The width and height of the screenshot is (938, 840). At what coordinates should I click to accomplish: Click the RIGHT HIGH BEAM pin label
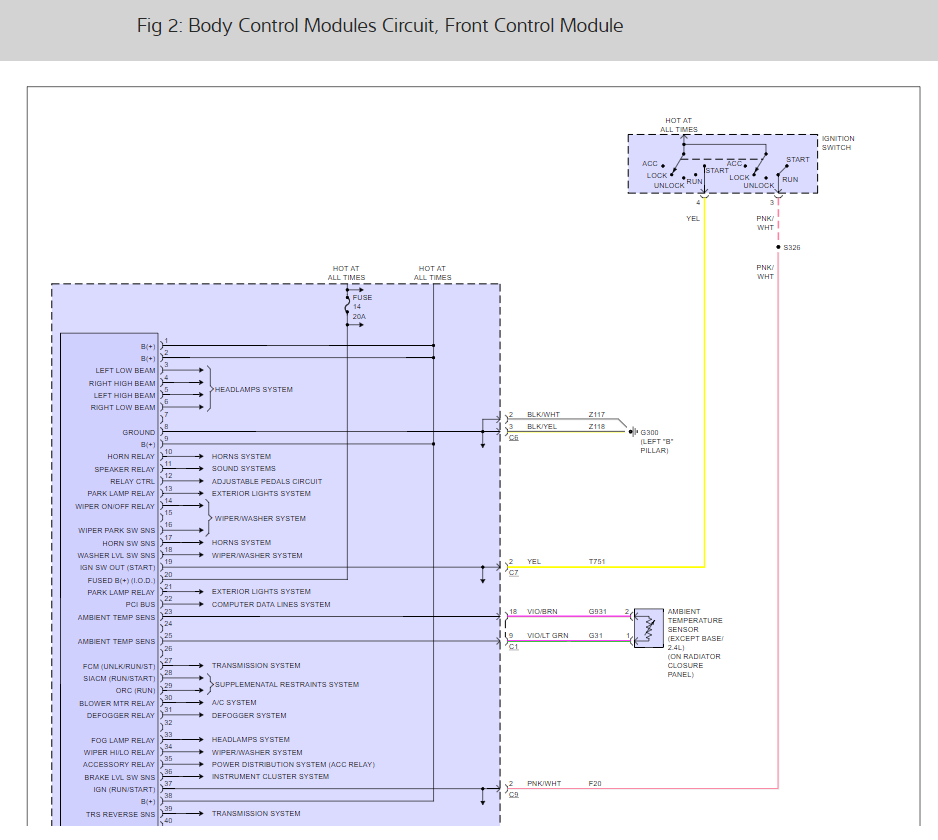[122, 384]
